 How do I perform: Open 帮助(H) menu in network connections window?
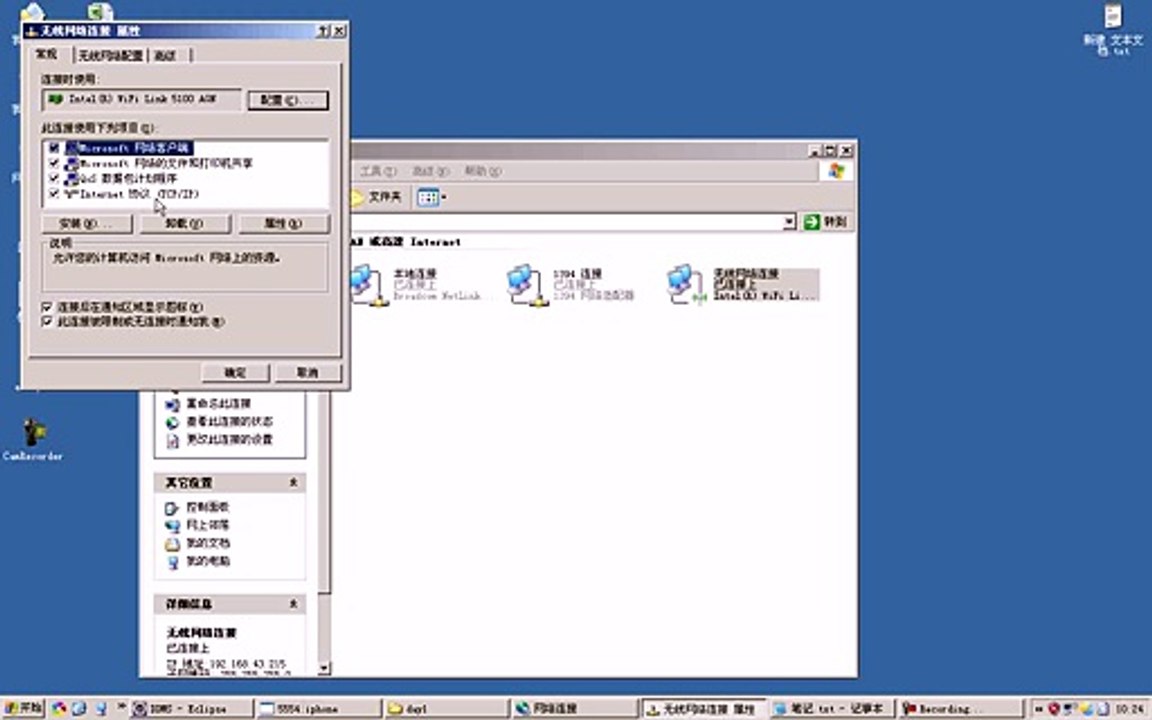[483, 171]
